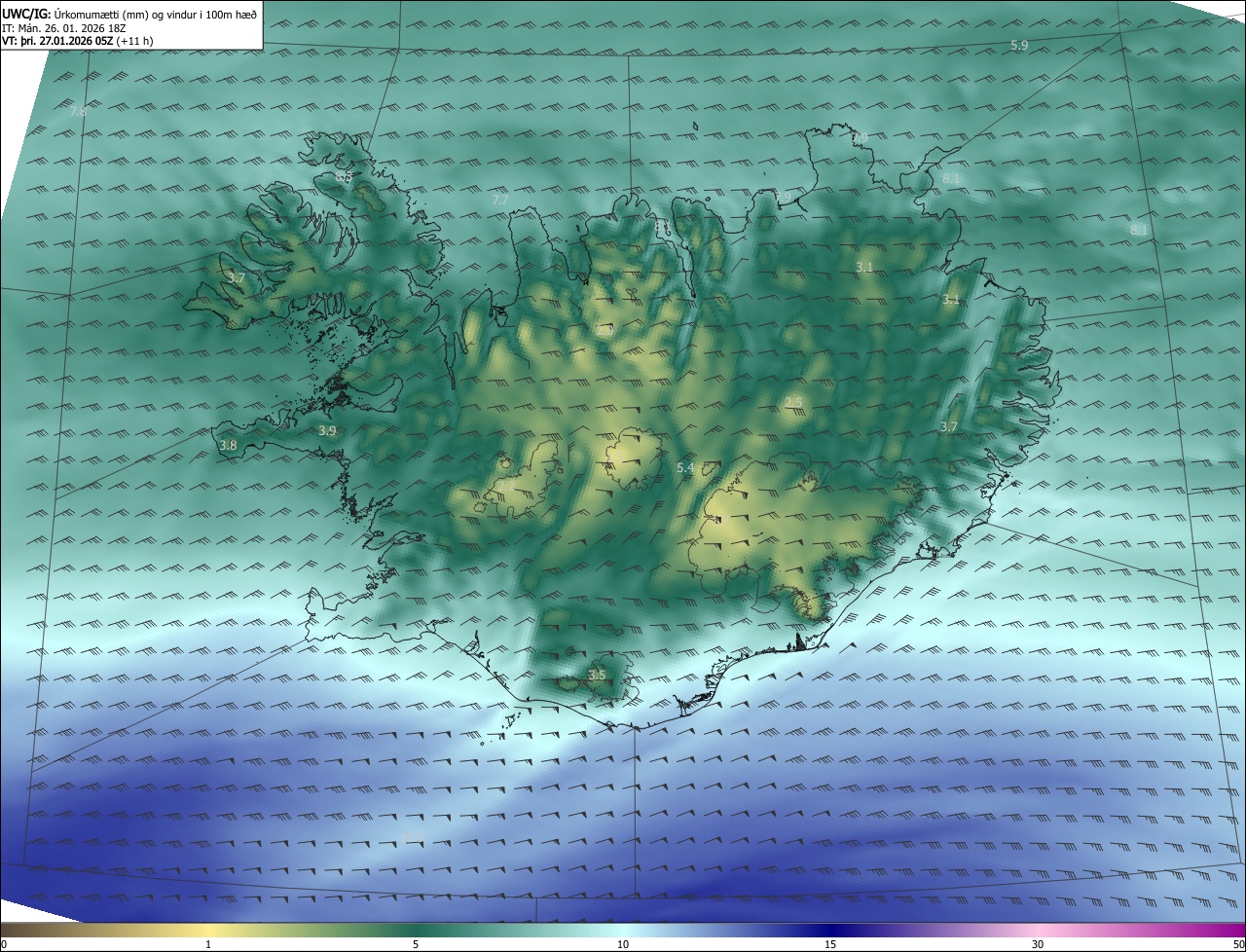The width and height of the screenshot is (1246, 952).
Task: Click the title line 'UWC/IG: Úrkomumætti (mm) og vindur'
Action: pyautogui.click(x=129, y=14)
